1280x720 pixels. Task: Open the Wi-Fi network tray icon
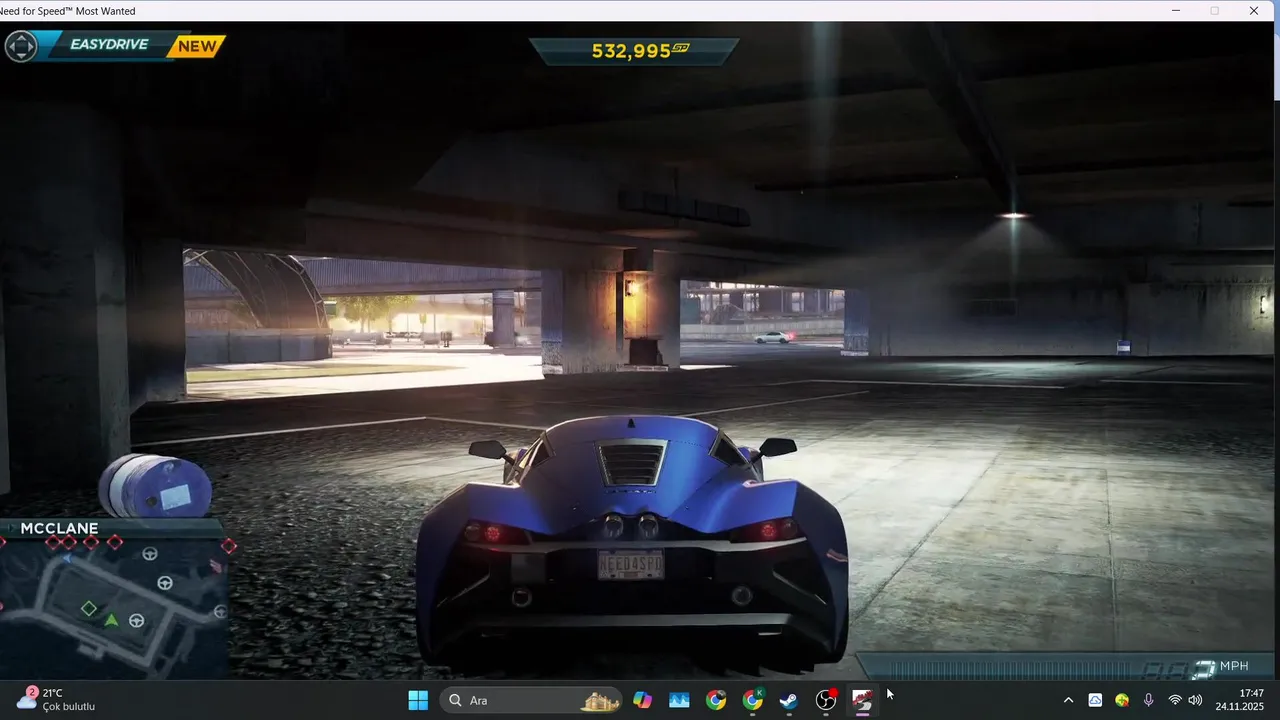[x=1175, y=700]
